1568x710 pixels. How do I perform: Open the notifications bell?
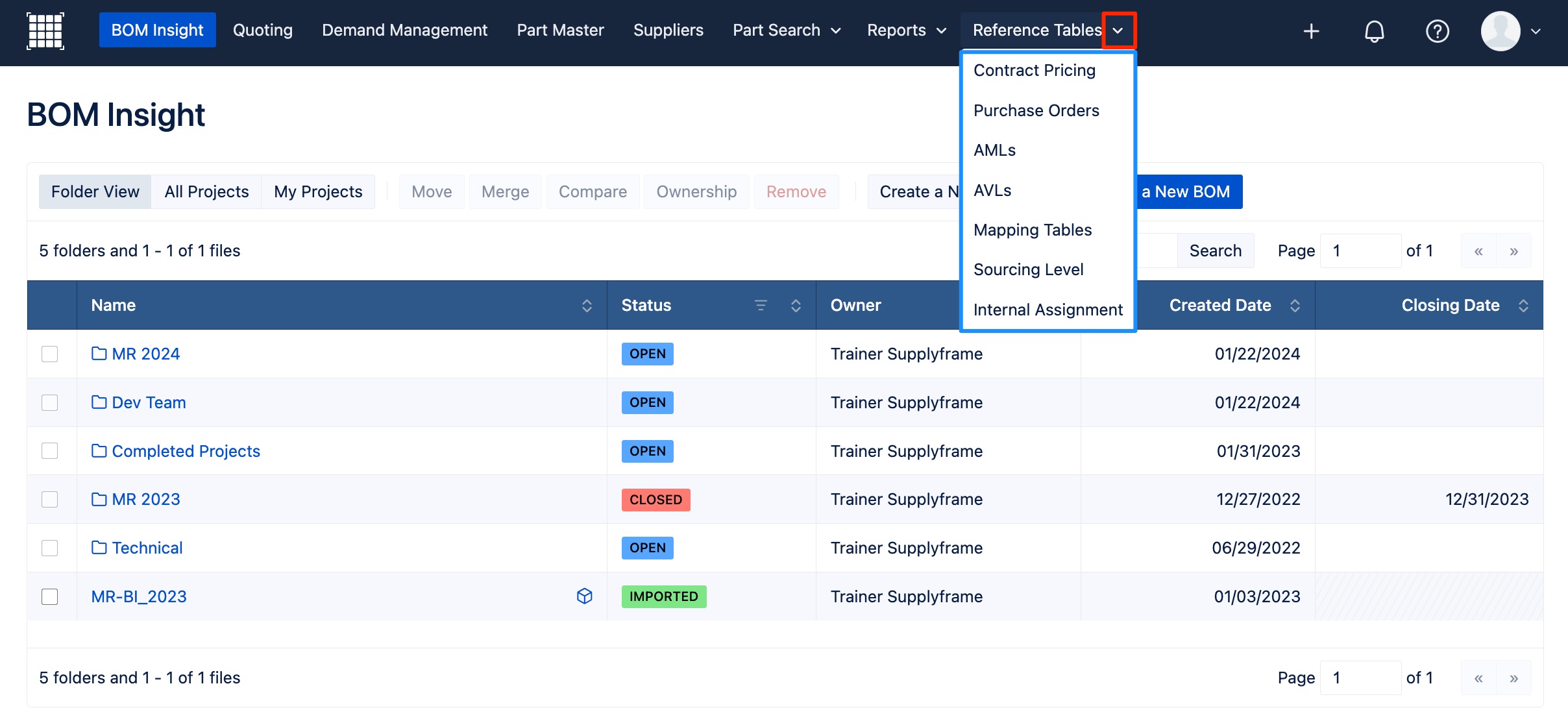pos(1374,31)
